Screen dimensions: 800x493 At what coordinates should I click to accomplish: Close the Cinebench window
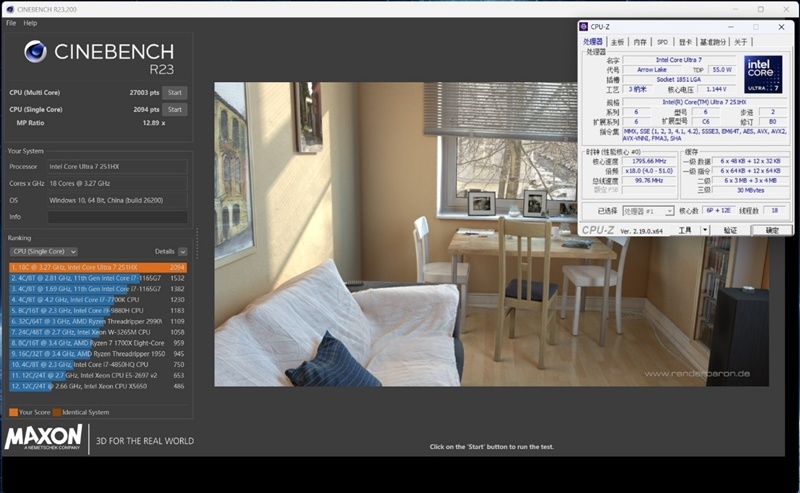tap(786, 9)
